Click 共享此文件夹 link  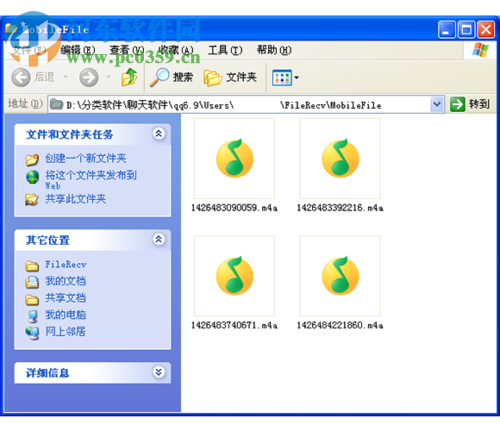[x=76, y=199]
